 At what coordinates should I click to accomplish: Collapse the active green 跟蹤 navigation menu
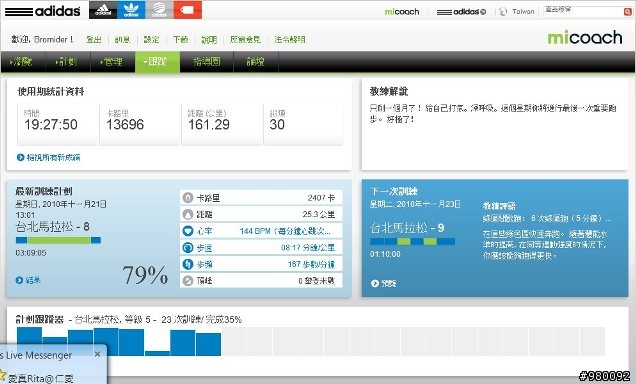coord(157,62)
